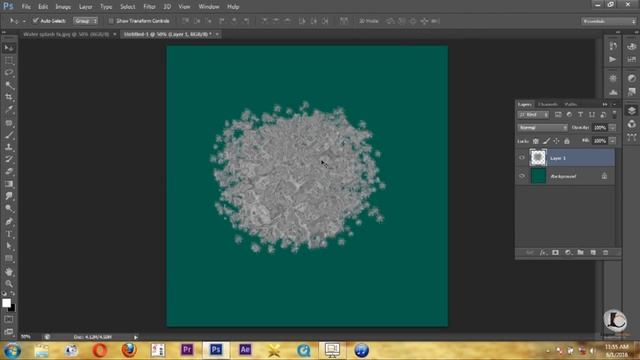This screenshot has width=640, height=360.
Task: Select the Eraser tool
Action: 9,171
